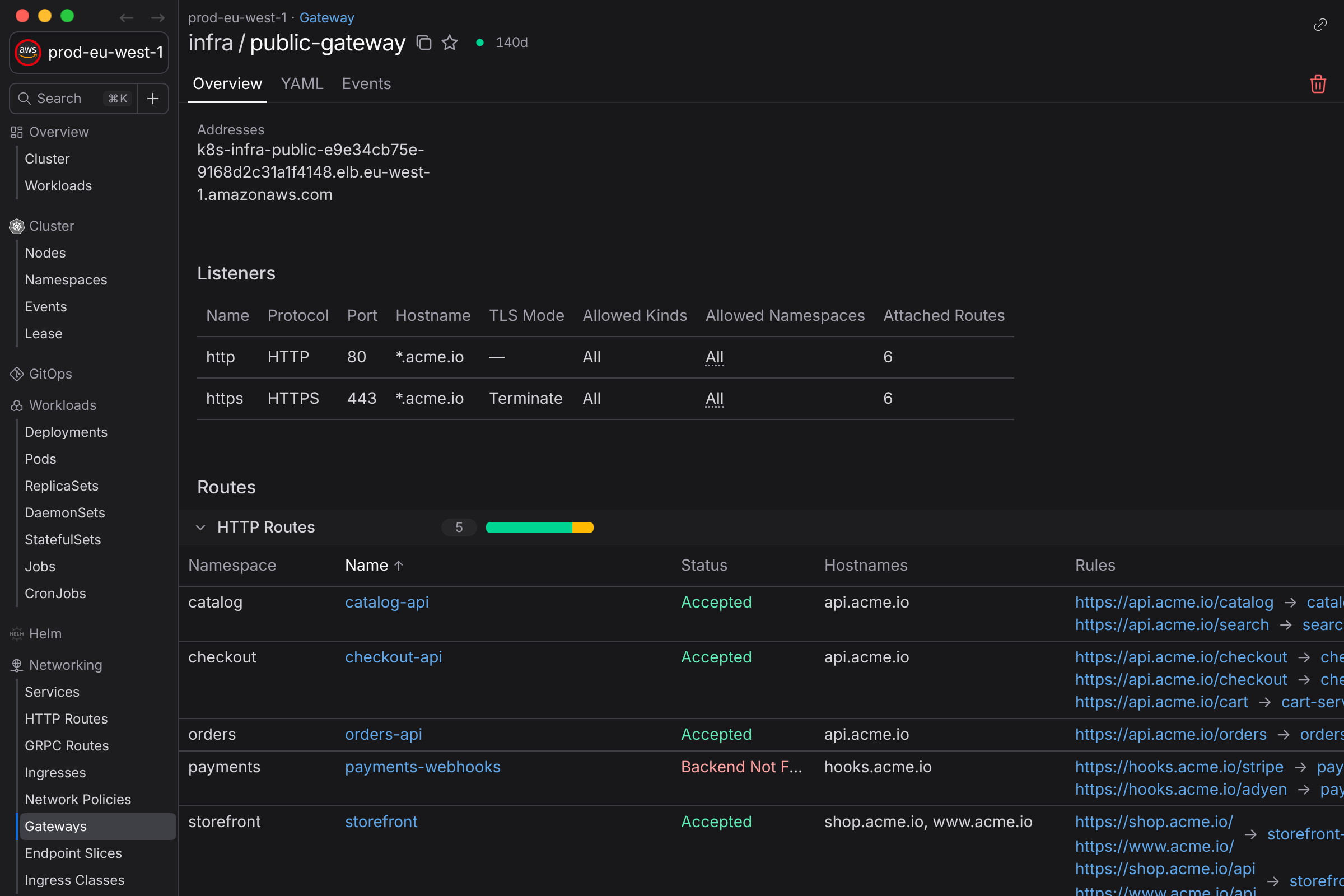Image resolution: width=1344 pixels, height=896 pixels.
Task: Click the search magnifier icon
Action: click(x=24, y=99)
